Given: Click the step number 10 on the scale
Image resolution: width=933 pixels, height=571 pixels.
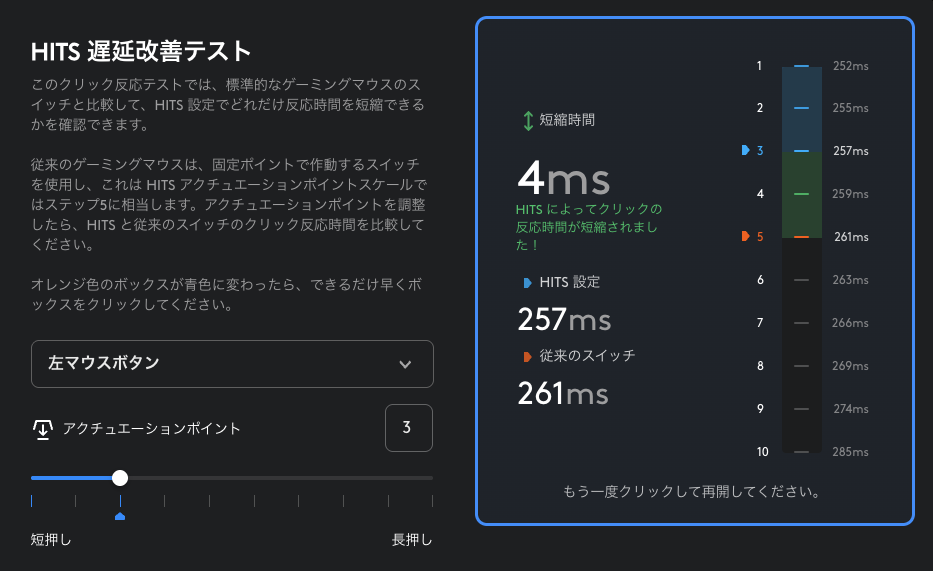Looking at the screenshot, I should (x=763, y=452).
